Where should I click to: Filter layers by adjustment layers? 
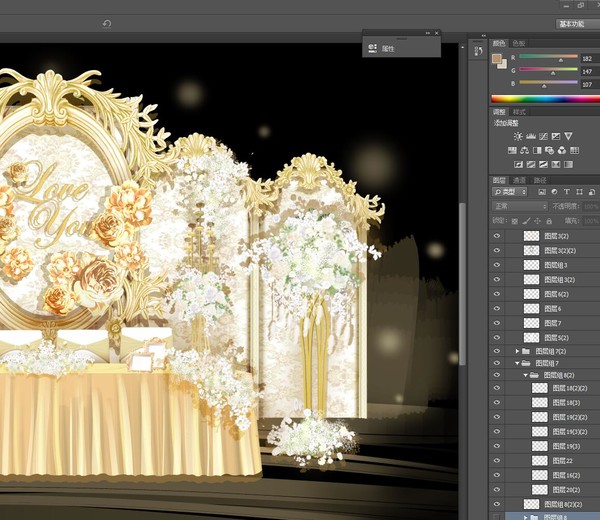point(554,192)
